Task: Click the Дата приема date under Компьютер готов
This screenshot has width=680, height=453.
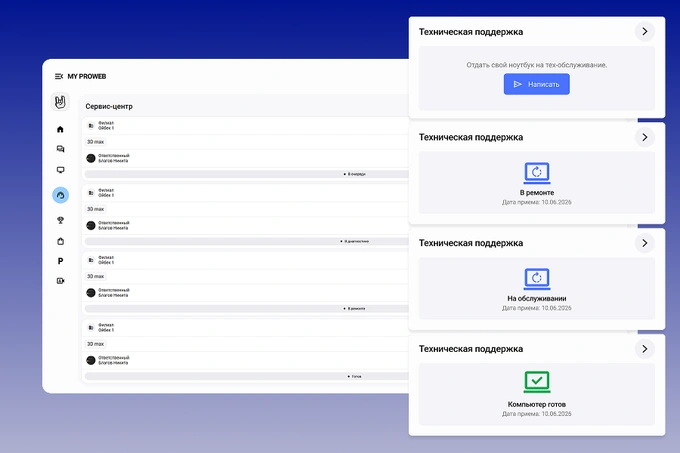Action: coord(537,414)
